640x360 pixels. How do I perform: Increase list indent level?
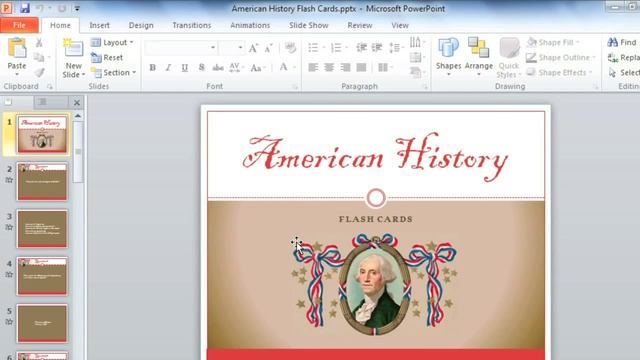click(377, 48)
